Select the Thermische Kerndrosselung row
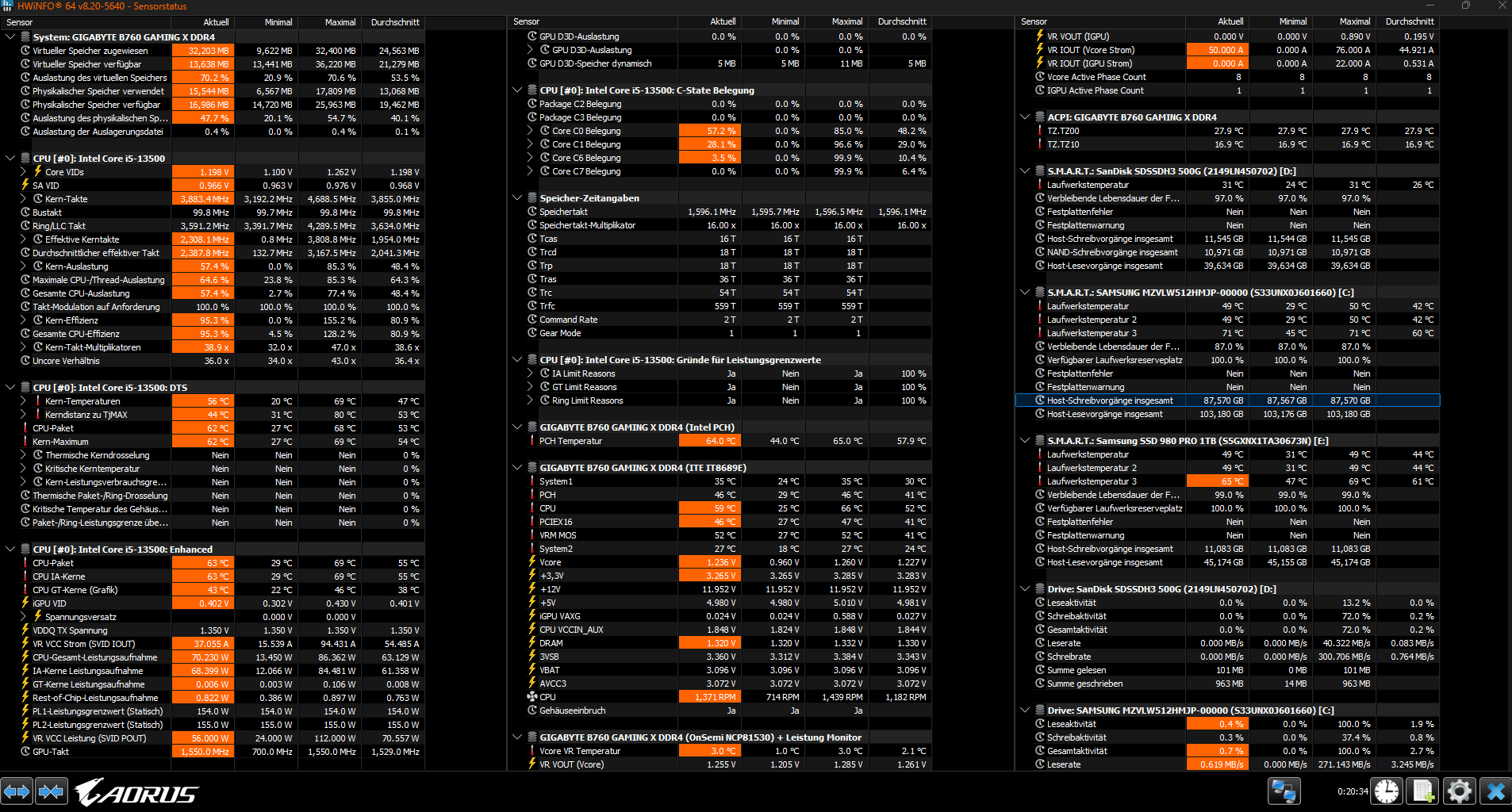This screenshot has width=1512, height=812. tap(213, 455)
